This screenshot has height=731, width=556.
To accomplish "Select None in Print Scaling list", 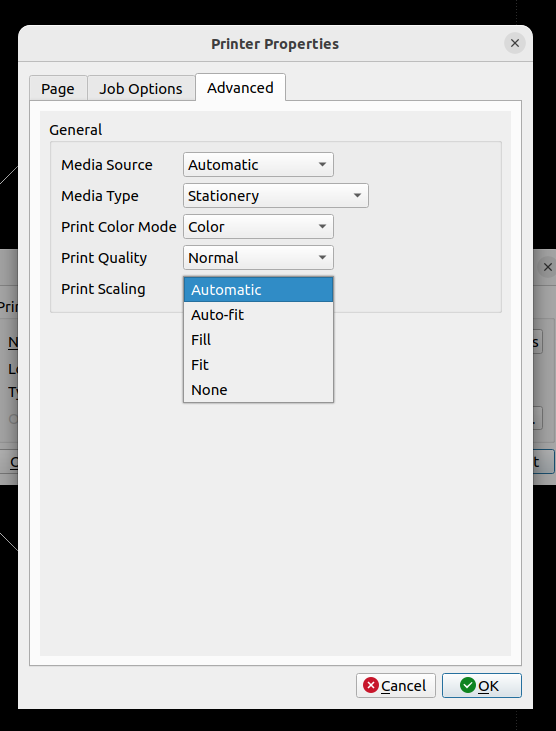I will point(258,390).
